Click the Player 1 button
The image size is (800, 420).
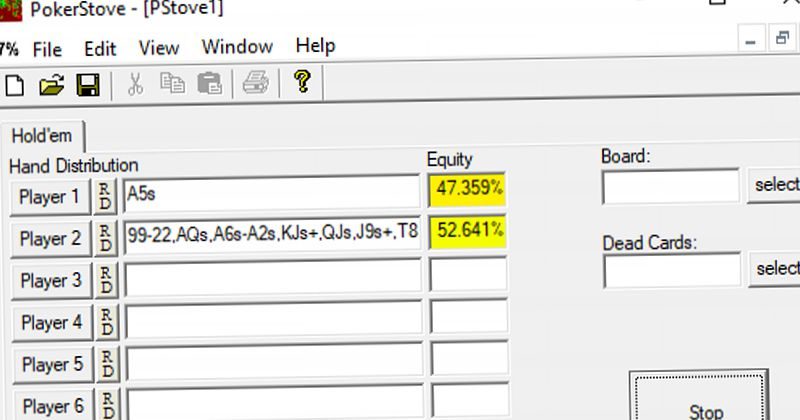pyautogui.click(x=49, y=197)
